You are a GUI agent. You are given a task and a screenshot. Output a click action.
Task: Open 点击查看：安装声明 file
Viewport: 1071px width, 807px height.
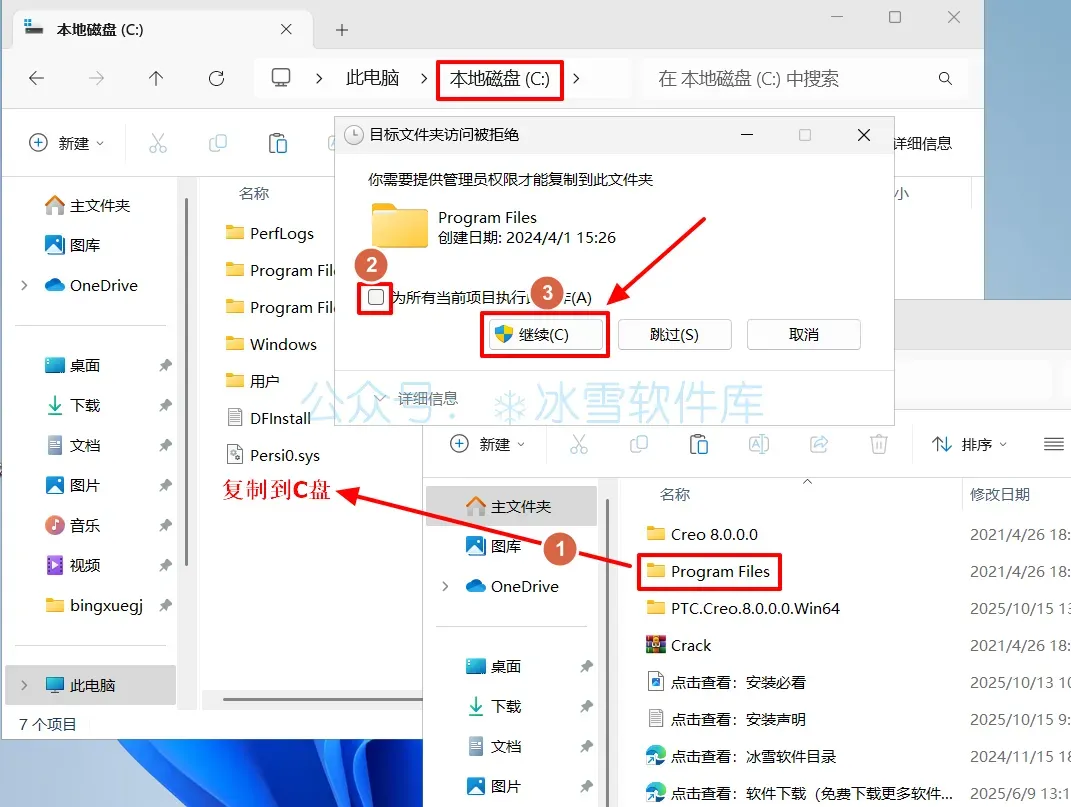pos(726,719)
